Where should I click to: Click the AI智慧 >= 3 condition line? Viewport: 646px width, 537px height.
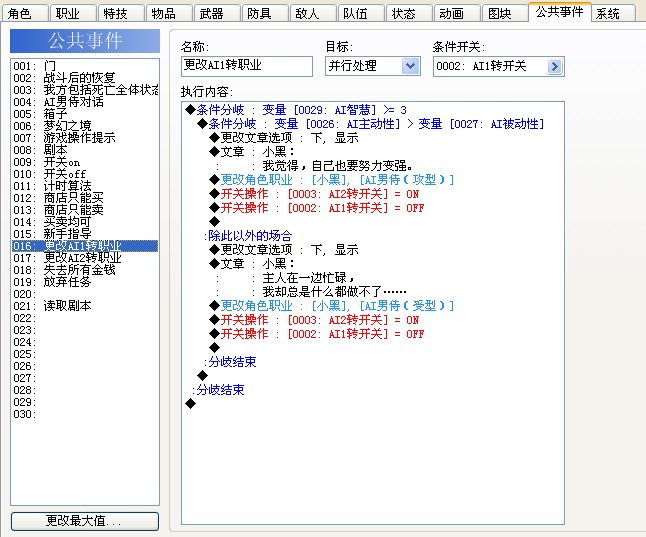point(296,110)
